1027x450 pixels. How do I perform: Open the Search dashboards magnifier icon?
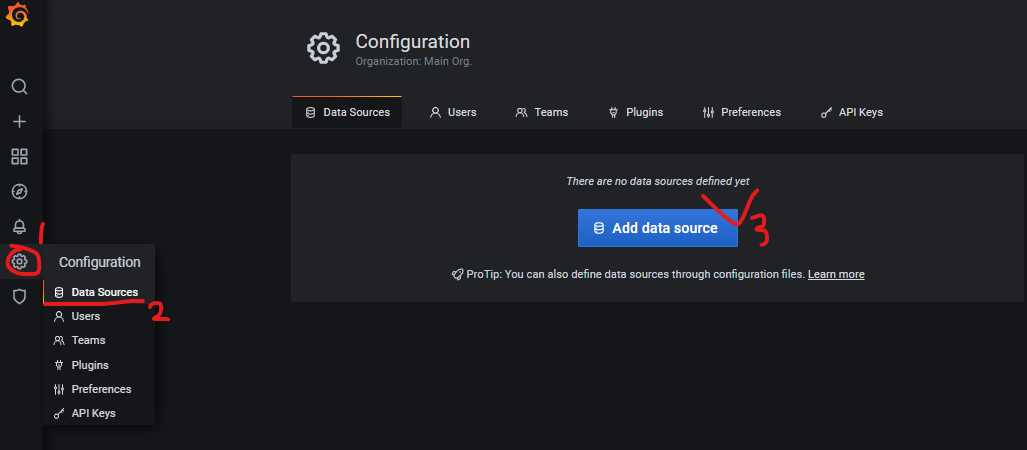(x=20, y=86)
